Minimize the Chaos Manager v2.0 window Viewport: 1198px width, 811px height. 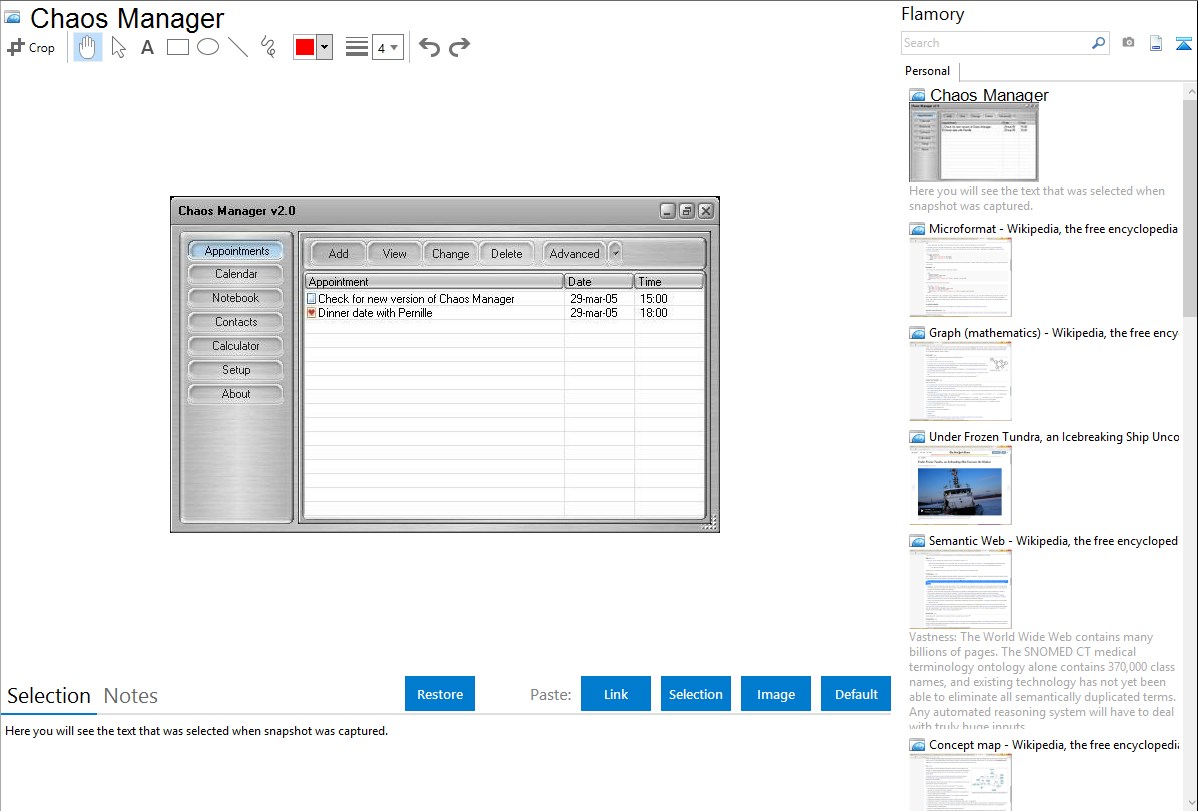point(667,211)
